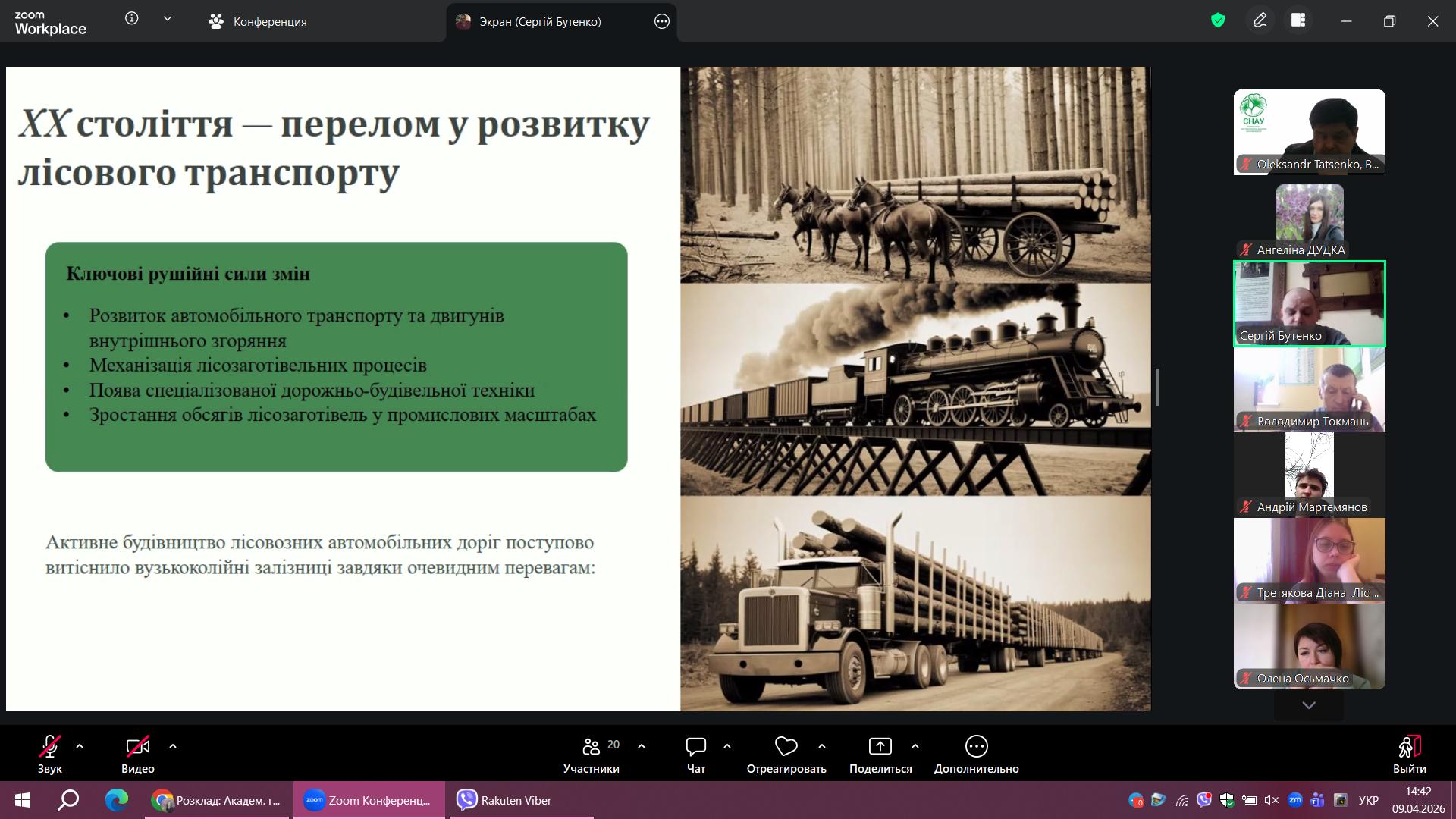This screenshot has width=1456, height=819.
Task: Click the green encryption shield icon
Action: (1218, 20)
